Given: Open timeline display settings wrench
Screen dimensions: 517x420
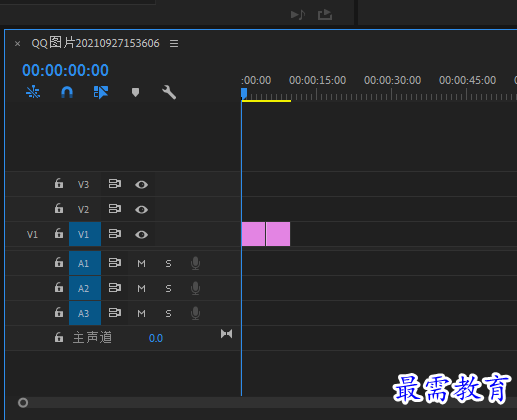Looking at the screenshot, I should 169,92.
